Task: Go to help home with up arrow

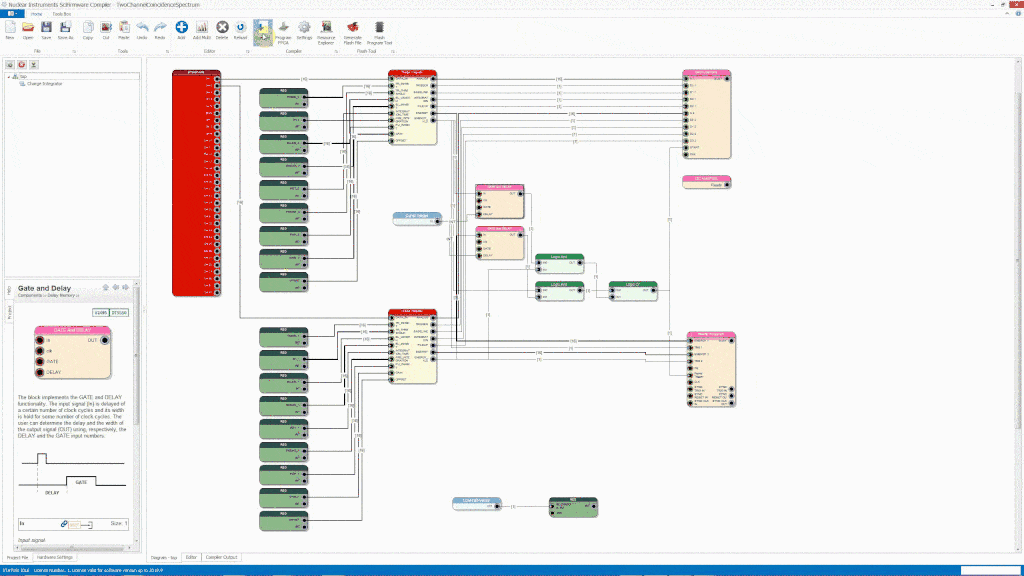Action: coord(106,287)
